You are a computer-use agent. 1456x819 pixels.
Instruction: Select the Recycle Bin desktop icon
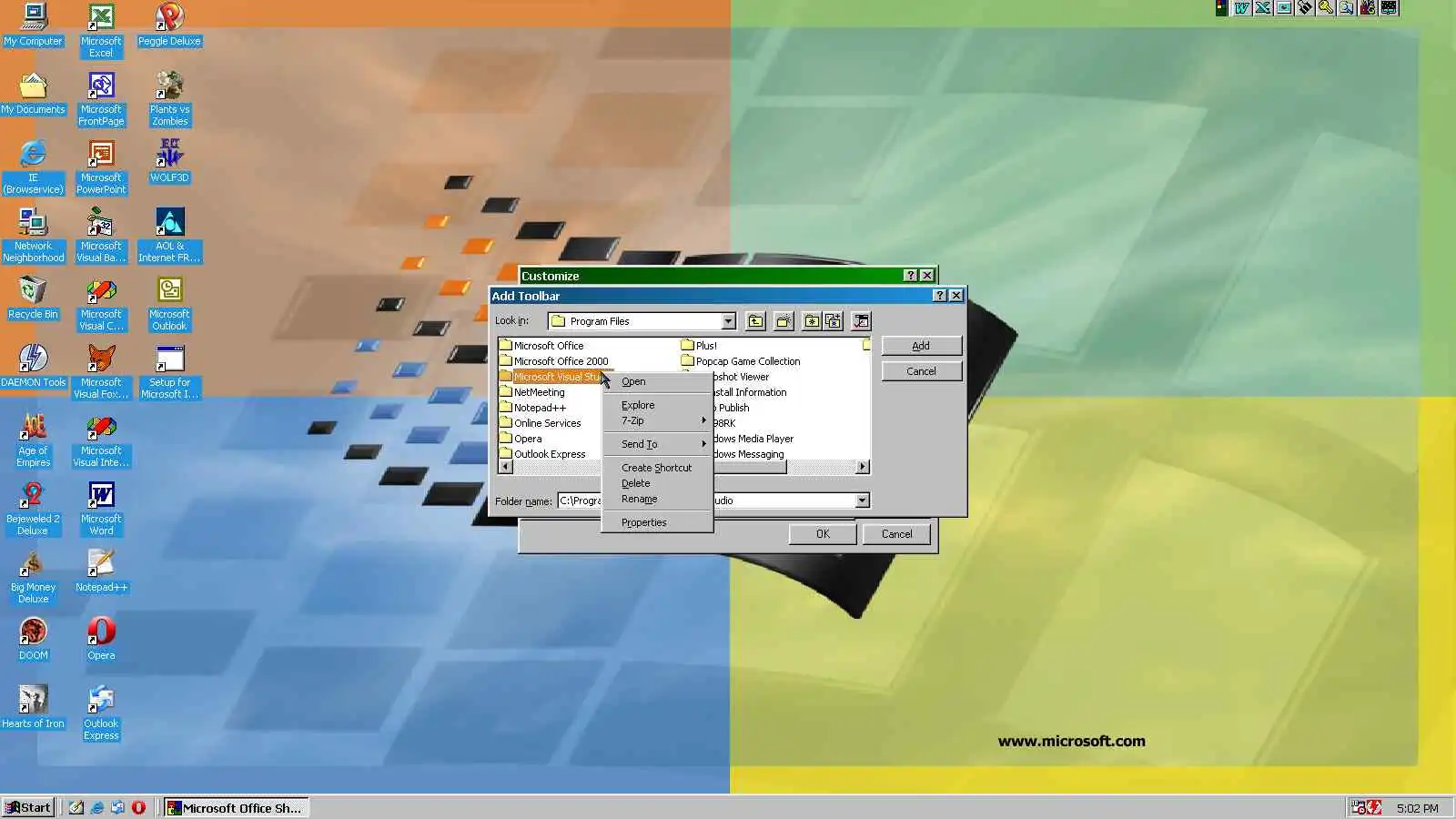pos(33,298)
